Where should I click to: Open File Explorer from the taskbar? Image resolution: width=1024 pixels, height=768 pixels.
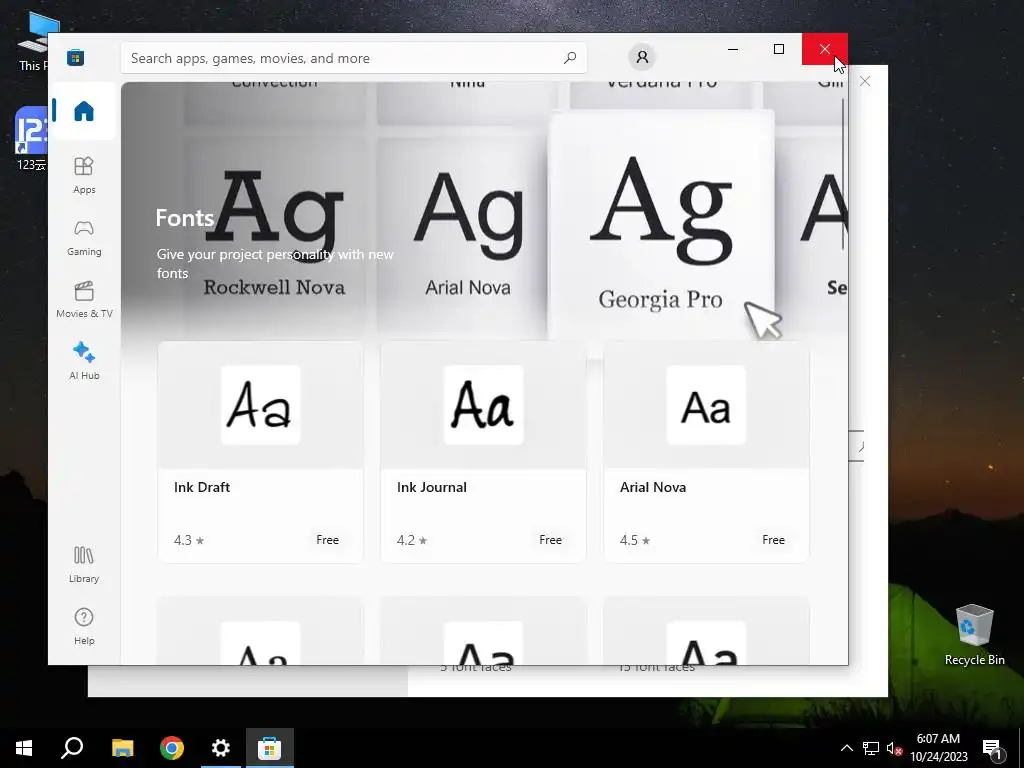(122, 748)
